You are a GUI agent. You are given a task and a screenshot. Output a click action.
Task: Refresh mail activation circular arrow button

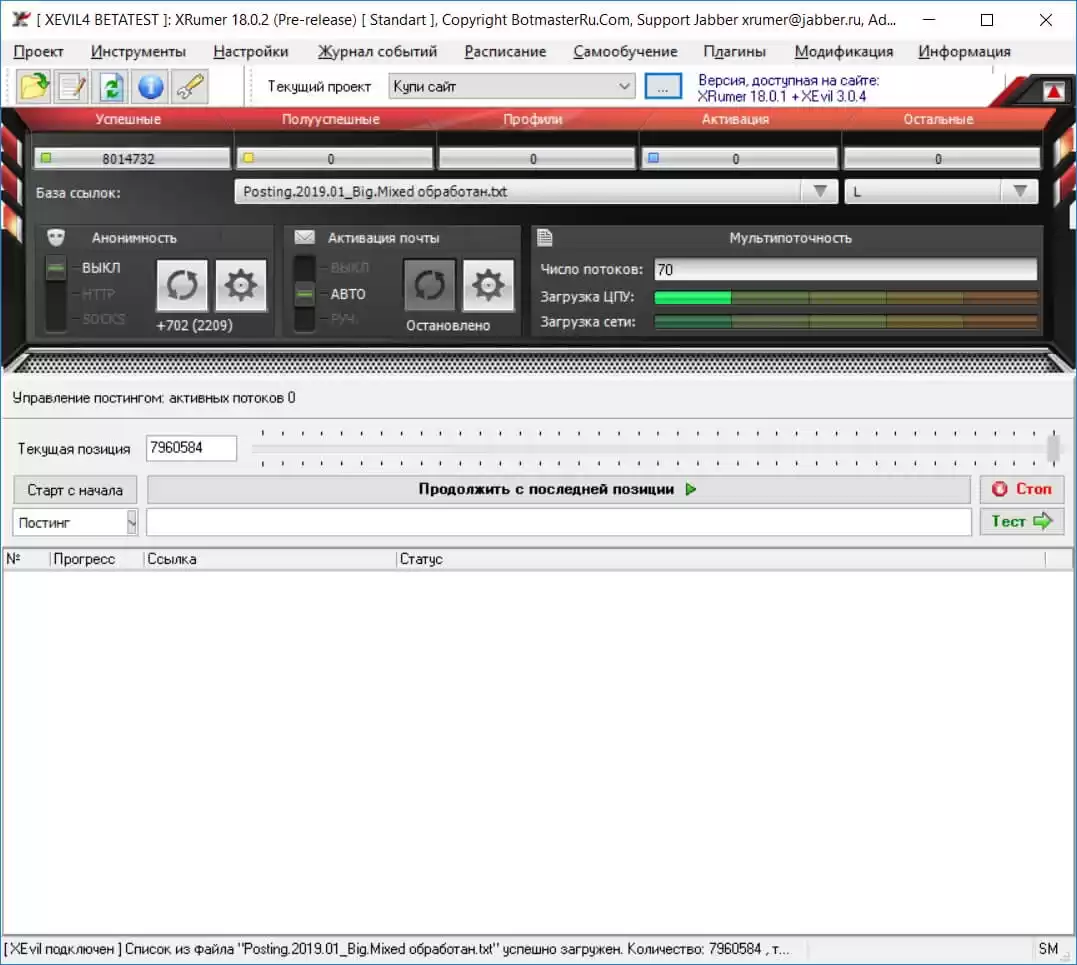click(429, 285)
